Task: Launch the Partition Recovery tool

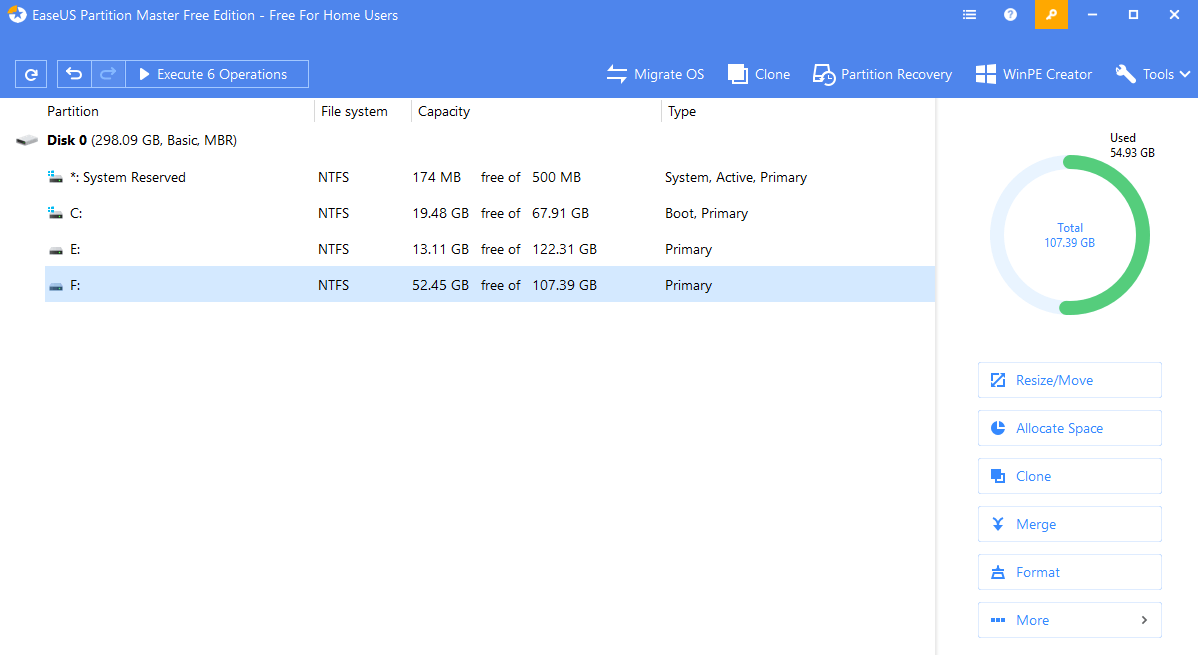Action: [881, 73]
